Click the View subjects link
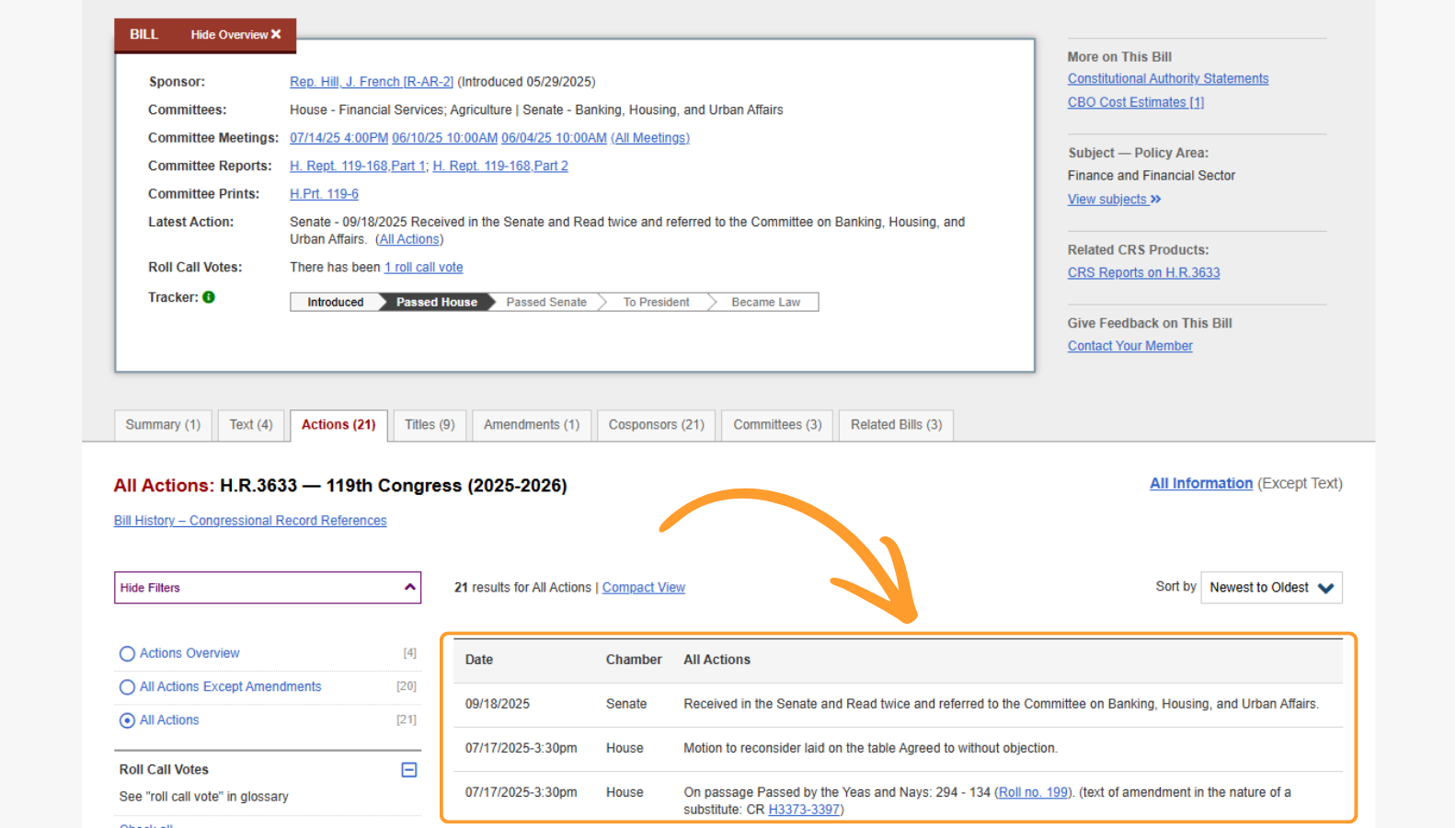Viewport: 1456px width, 828px height. click(x=1114, y=200)
